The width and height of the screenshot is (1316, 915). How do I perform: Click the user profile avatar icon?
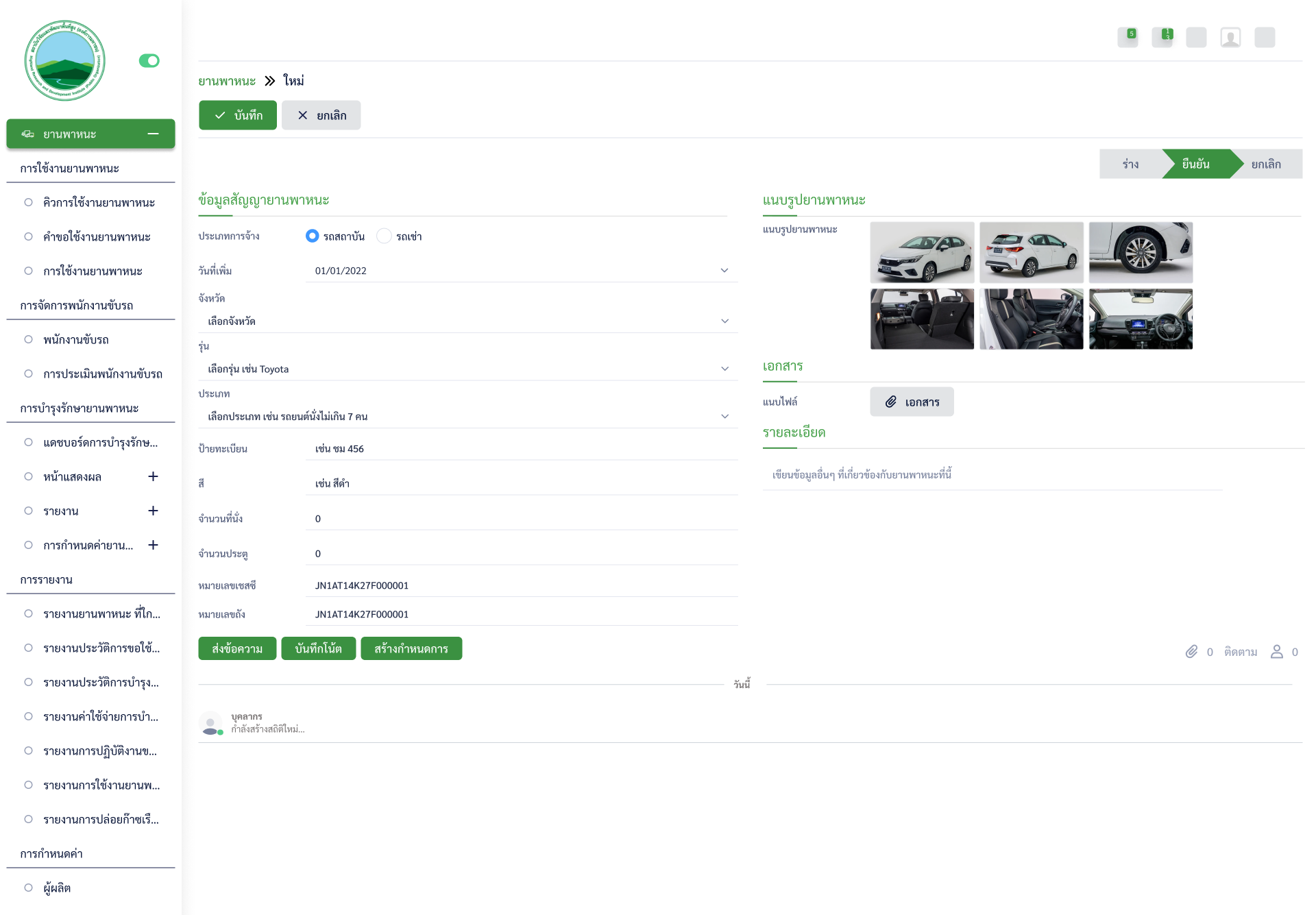(x=1230, y=38)
